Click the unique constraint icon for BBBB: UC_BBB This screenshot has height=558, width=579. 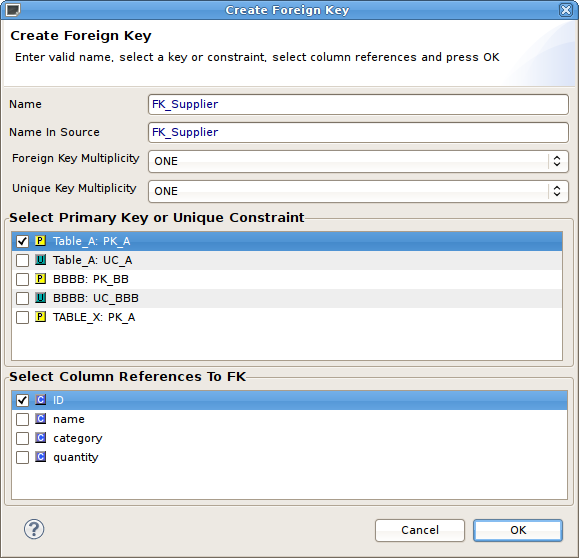click(40, 298)
